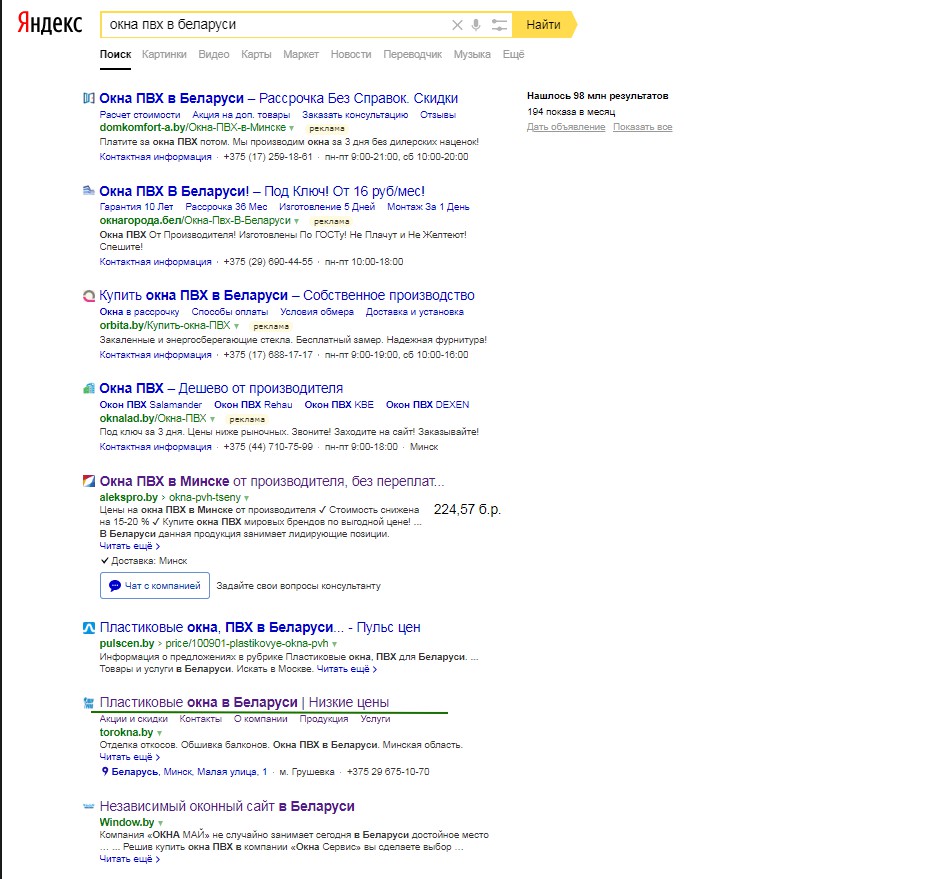Open Гарантия 10 Лет sitelink
The image size is (950, 879).
pos(136,207)
